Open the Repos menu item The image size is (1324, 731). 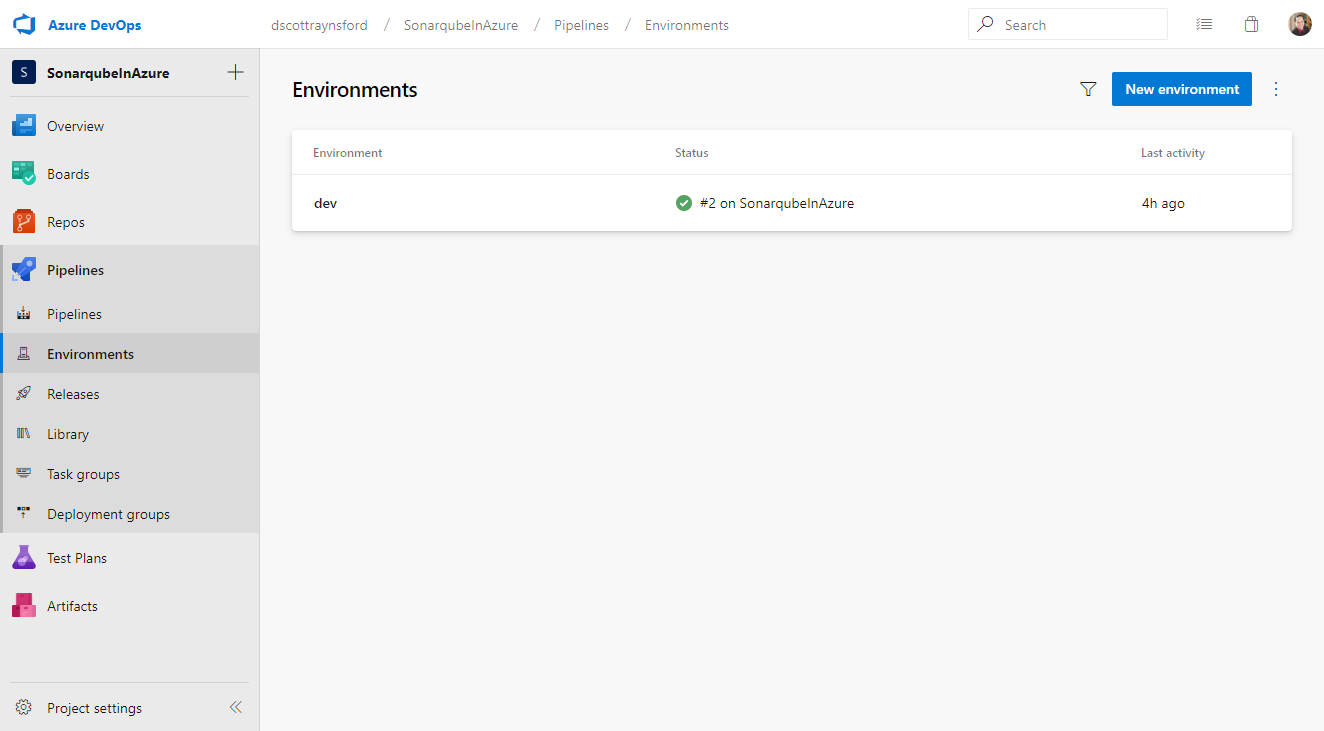click(x=130, y=222)
